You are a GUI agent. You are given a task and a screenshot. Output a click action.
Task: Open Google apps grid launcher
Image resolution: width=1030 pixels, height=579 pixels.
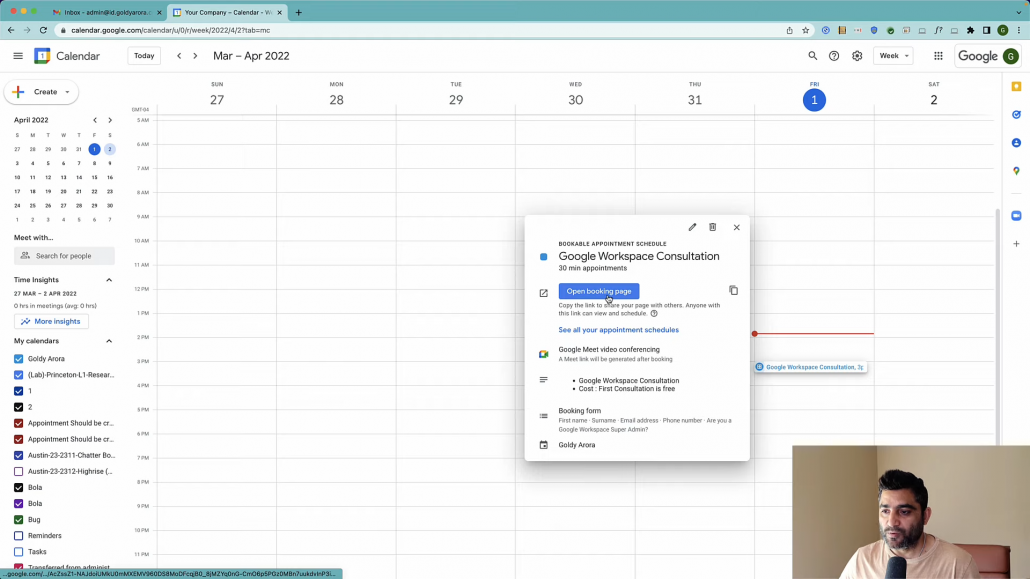(938, 56)
